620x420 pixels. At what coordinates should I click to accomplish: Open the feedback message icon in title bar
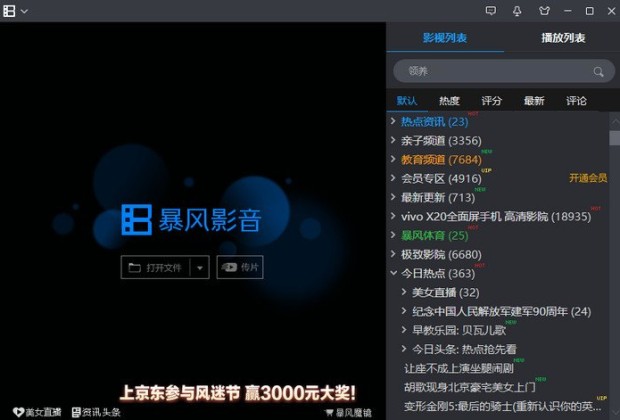click(491, 11)
